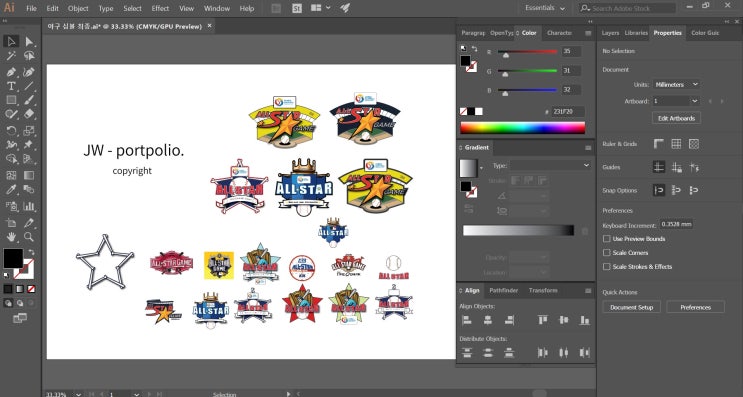The image size is (743, 397).
Task: Enable Scale Strokes & Effects checkbox
Action: 607,267
